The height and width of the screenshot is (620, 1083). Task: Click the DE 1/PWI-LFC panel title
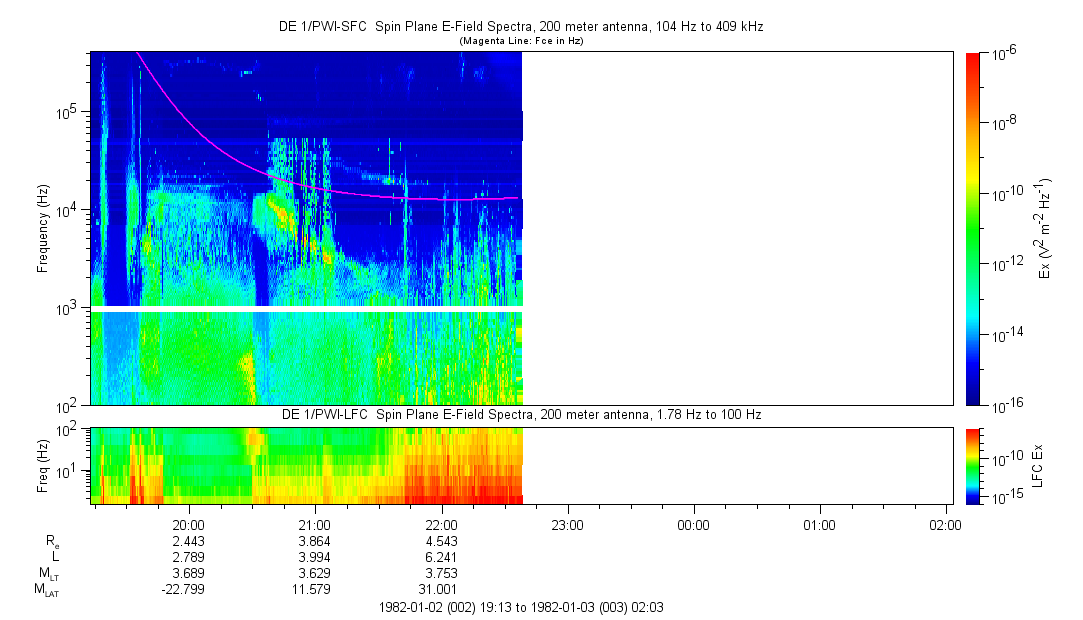coord(521,414)
